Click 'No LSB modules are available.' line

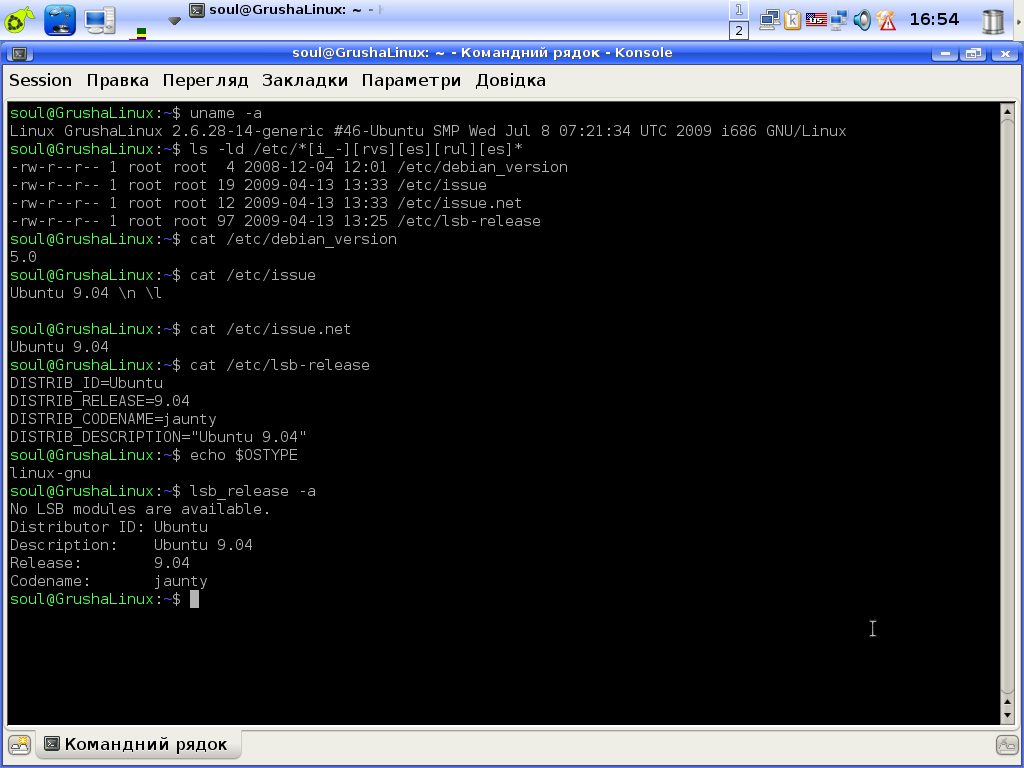(140, 509)
